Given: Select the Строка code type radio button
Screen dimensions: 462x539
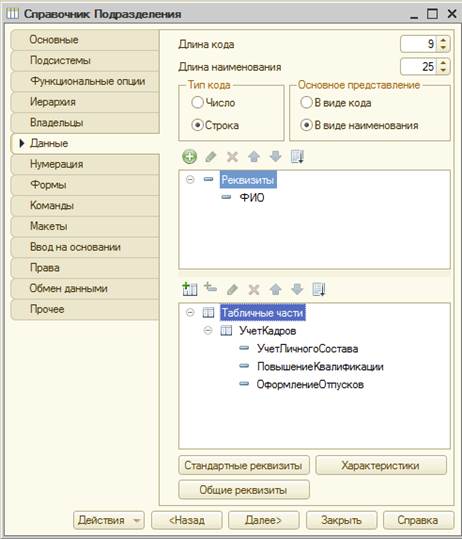Looking at the screenshot, I should coord(197,125).
